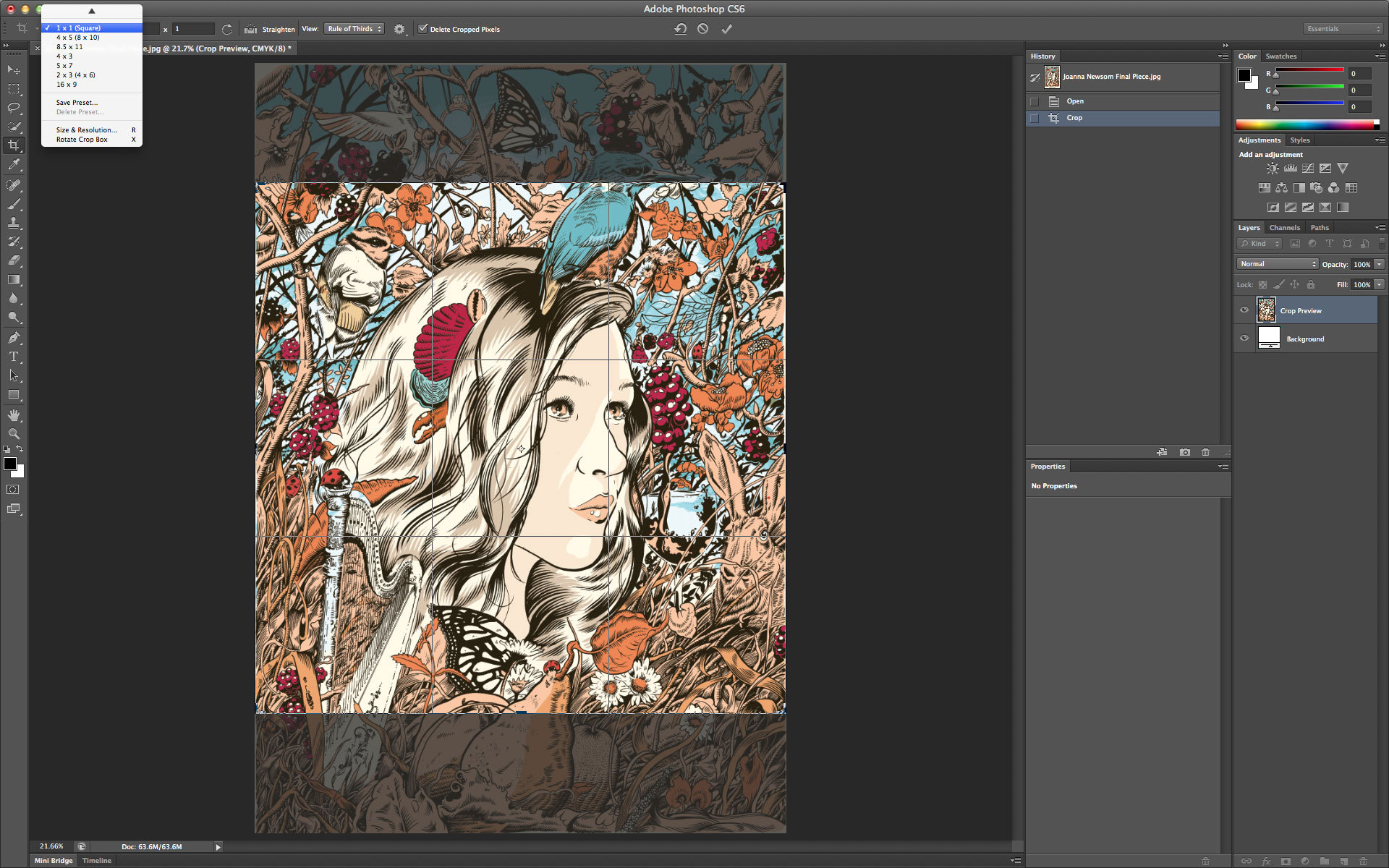Open the Timeline panel tab
This screenshot has width=1389, height=868.
pos(97,860)
